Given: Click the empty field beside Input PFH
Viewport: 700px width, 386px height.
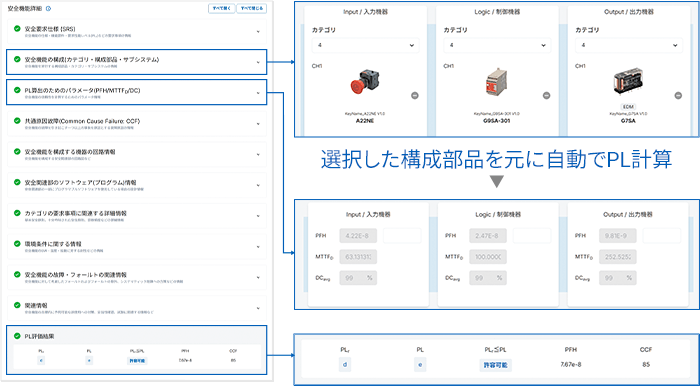Looking at the screenshot, I should tap(402, 236).
